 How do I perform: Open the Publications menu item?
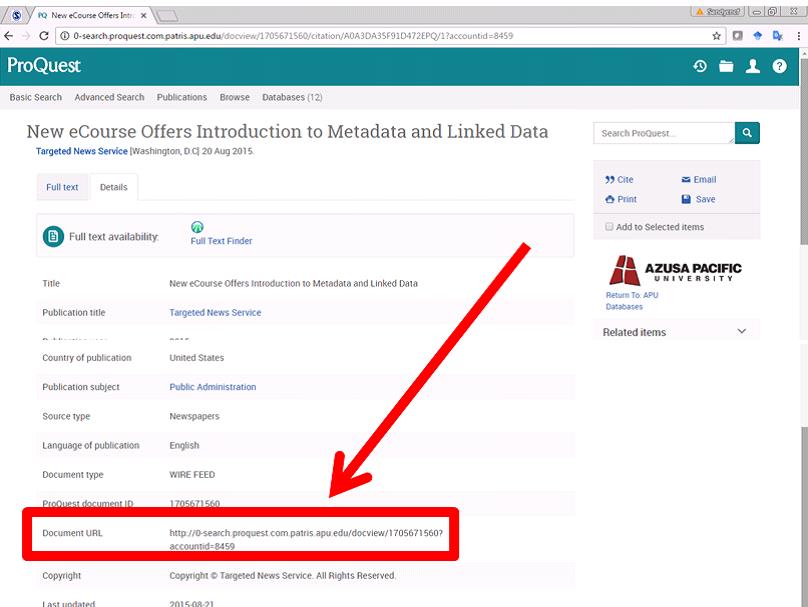182,97
